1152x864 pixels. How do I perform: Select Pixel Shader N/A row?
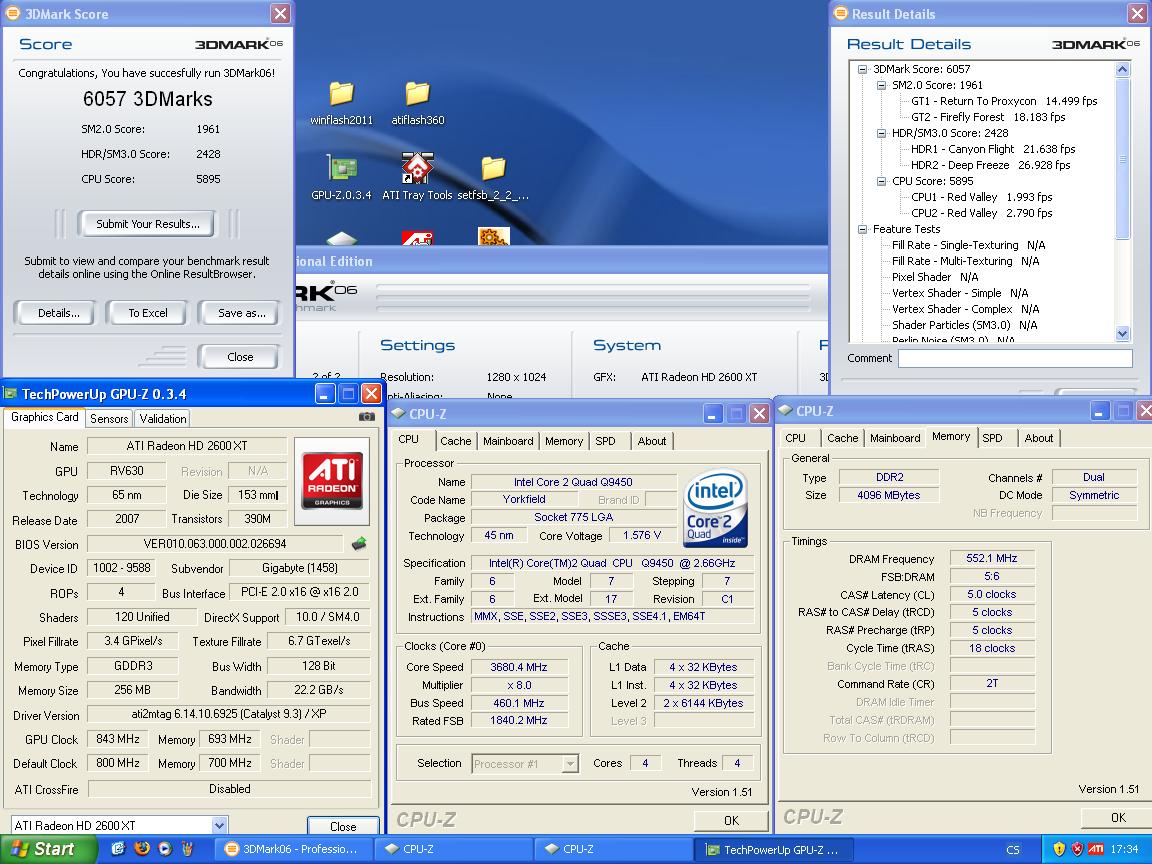[x=935, y=277]
